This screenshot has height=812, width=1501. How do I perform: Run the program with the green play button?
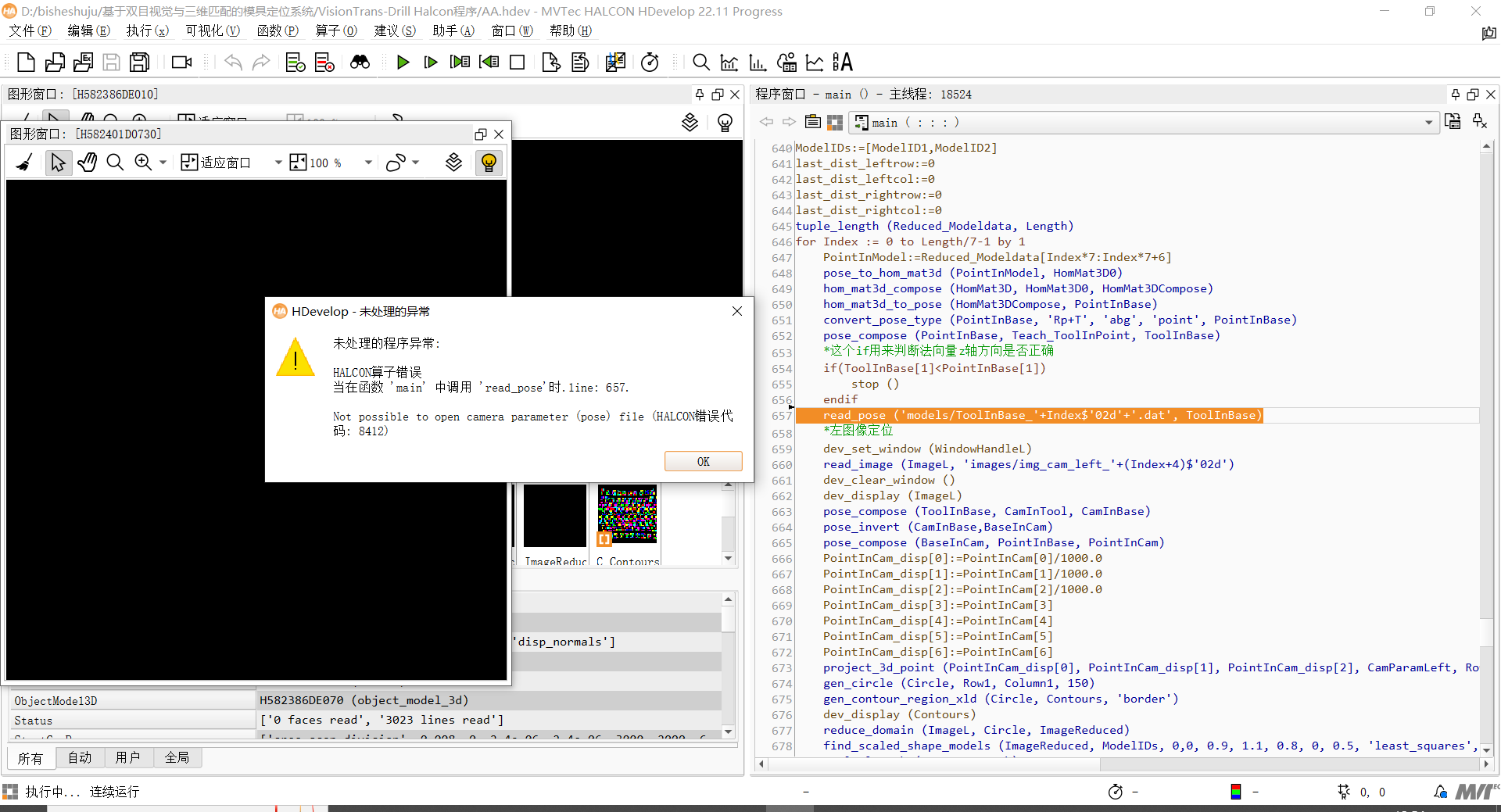(403, 63)
